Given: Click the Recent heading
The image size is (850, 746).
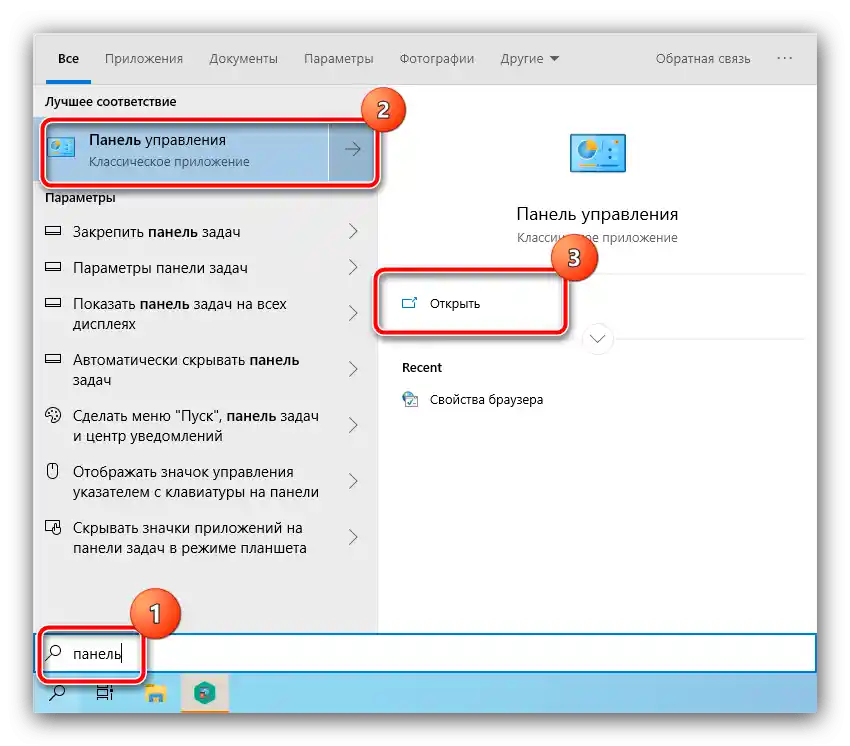Looking at the screenshot, I should (x=422, y=368).
